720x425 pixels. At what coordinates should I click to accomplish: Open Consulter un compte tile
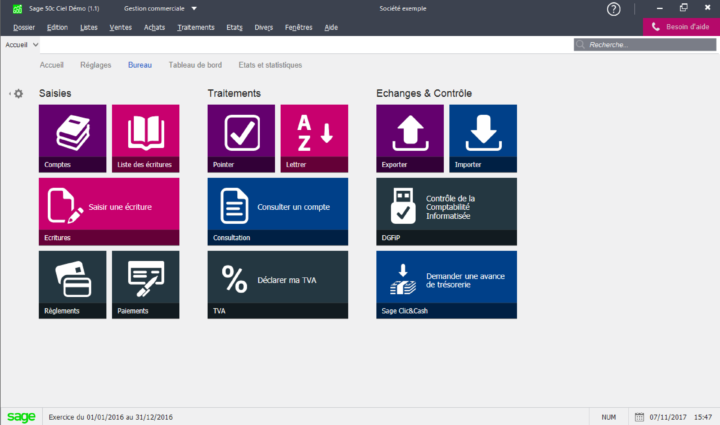(278, 212)
